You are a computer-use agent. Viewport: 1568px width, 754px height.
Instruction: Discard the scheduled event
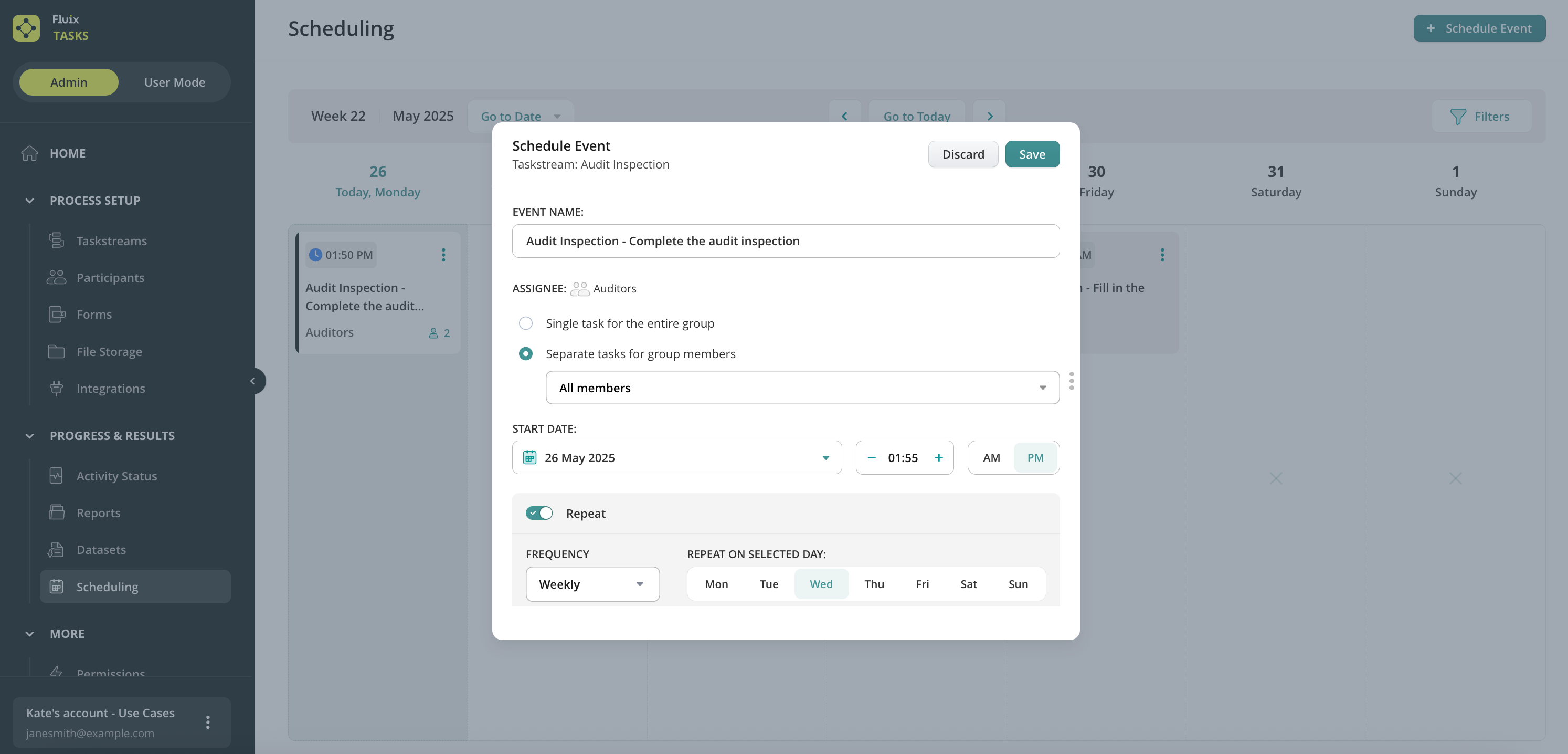click(x=962, y=154)
